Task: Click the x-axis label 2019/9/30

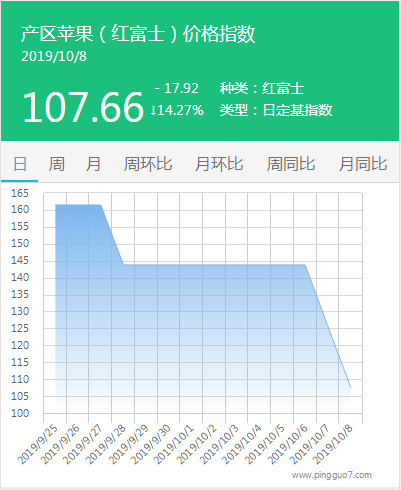Action: 151,444
